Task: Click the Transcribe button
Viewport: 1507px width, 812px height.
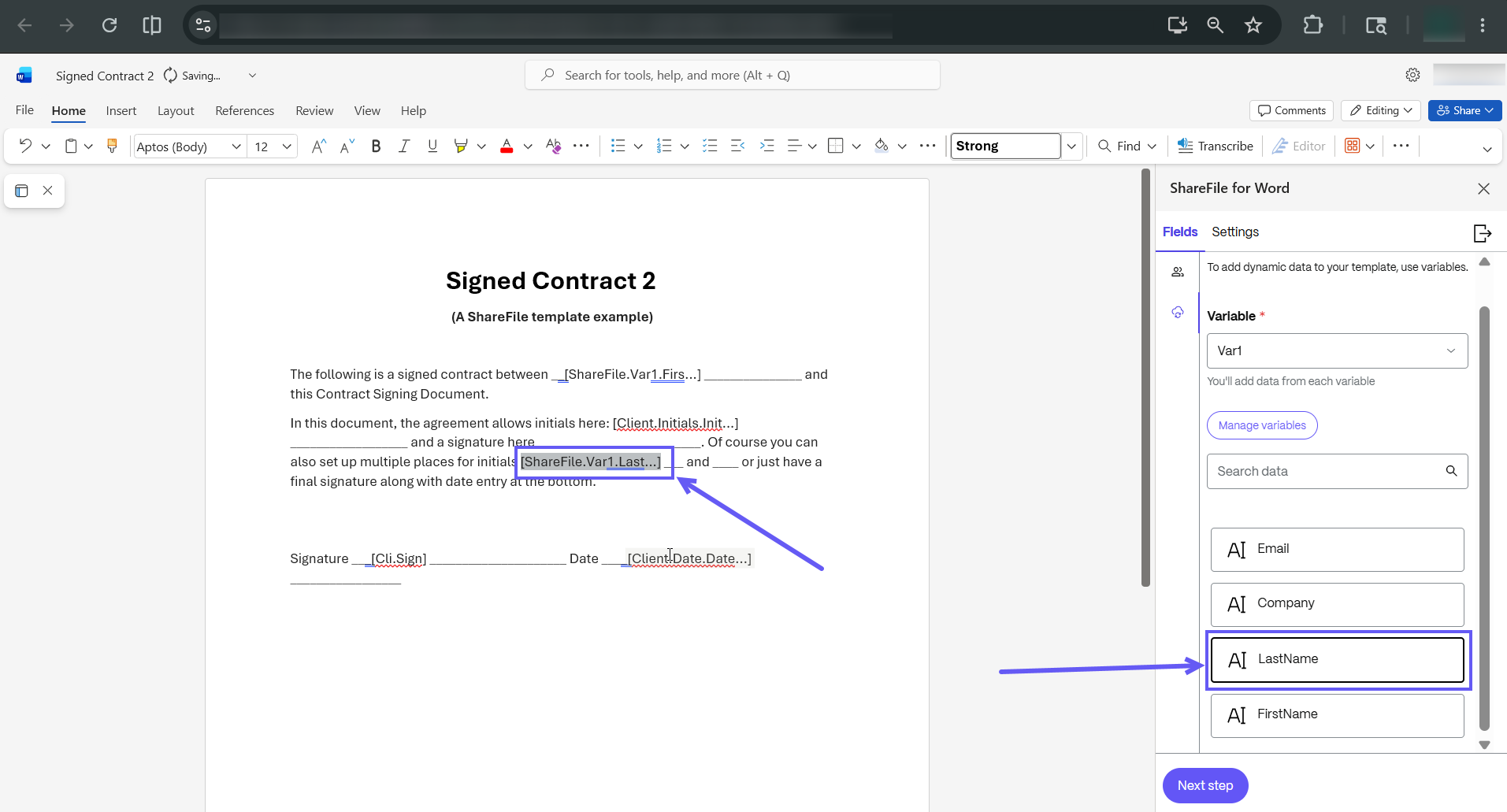Action: tap(1215, 146)
